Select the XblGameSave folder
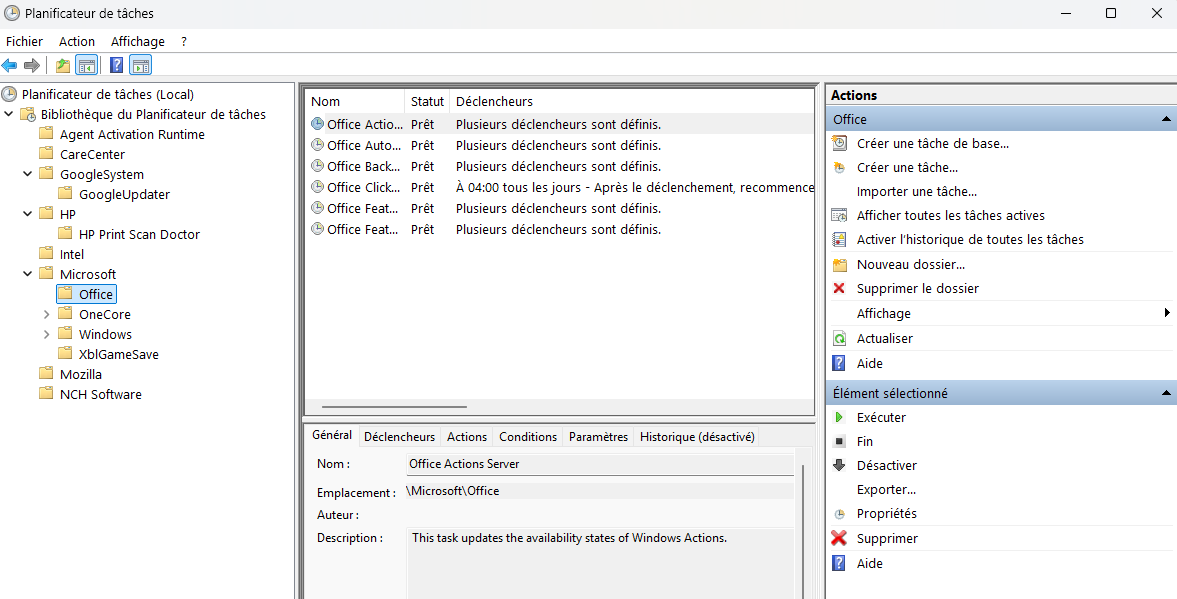The image size is (1177, 599). (x=119, y=354)
